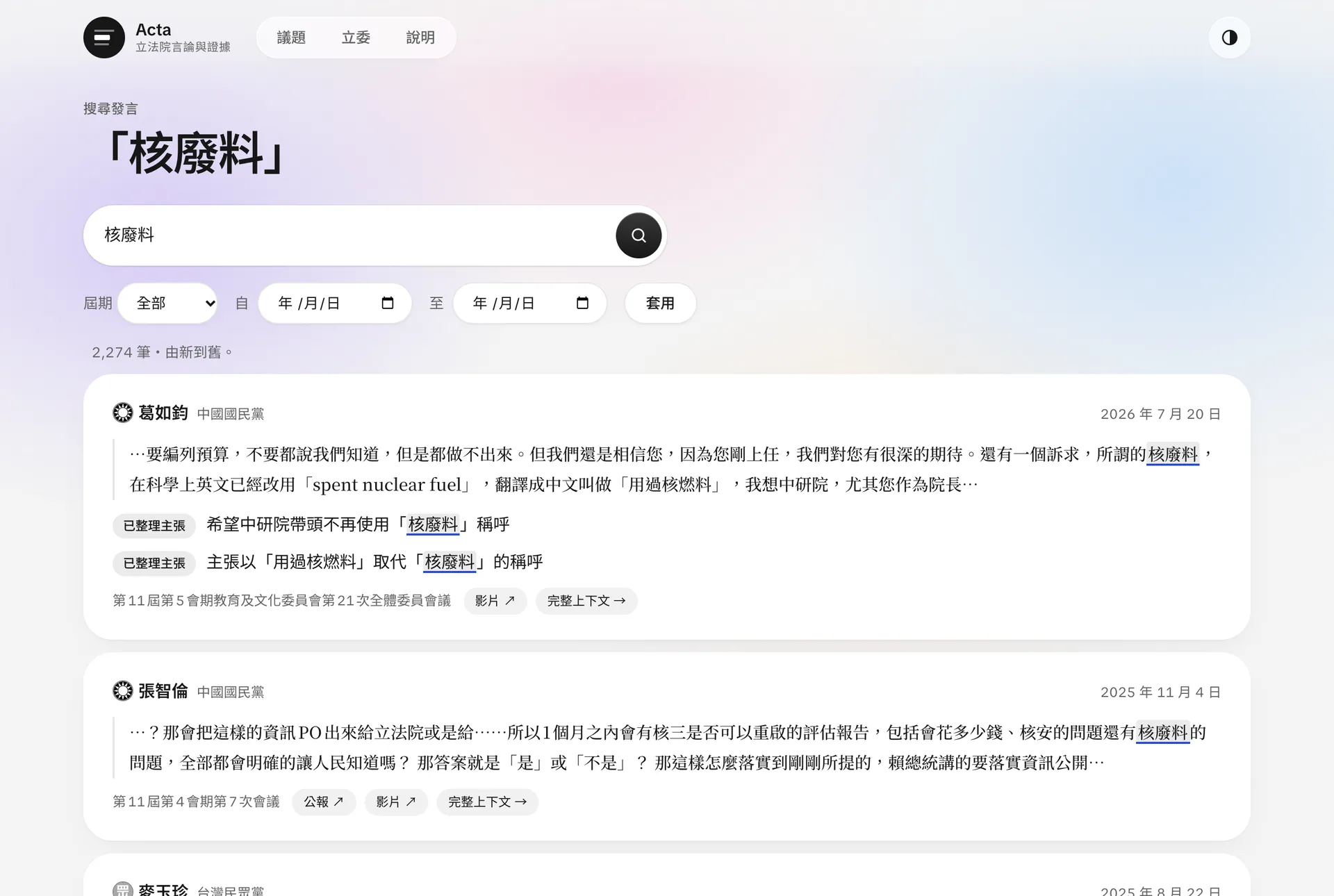
Task: Click claim 希望中研院帶頭不再使用「核廢料」稱呼
Action: [359, 524]
